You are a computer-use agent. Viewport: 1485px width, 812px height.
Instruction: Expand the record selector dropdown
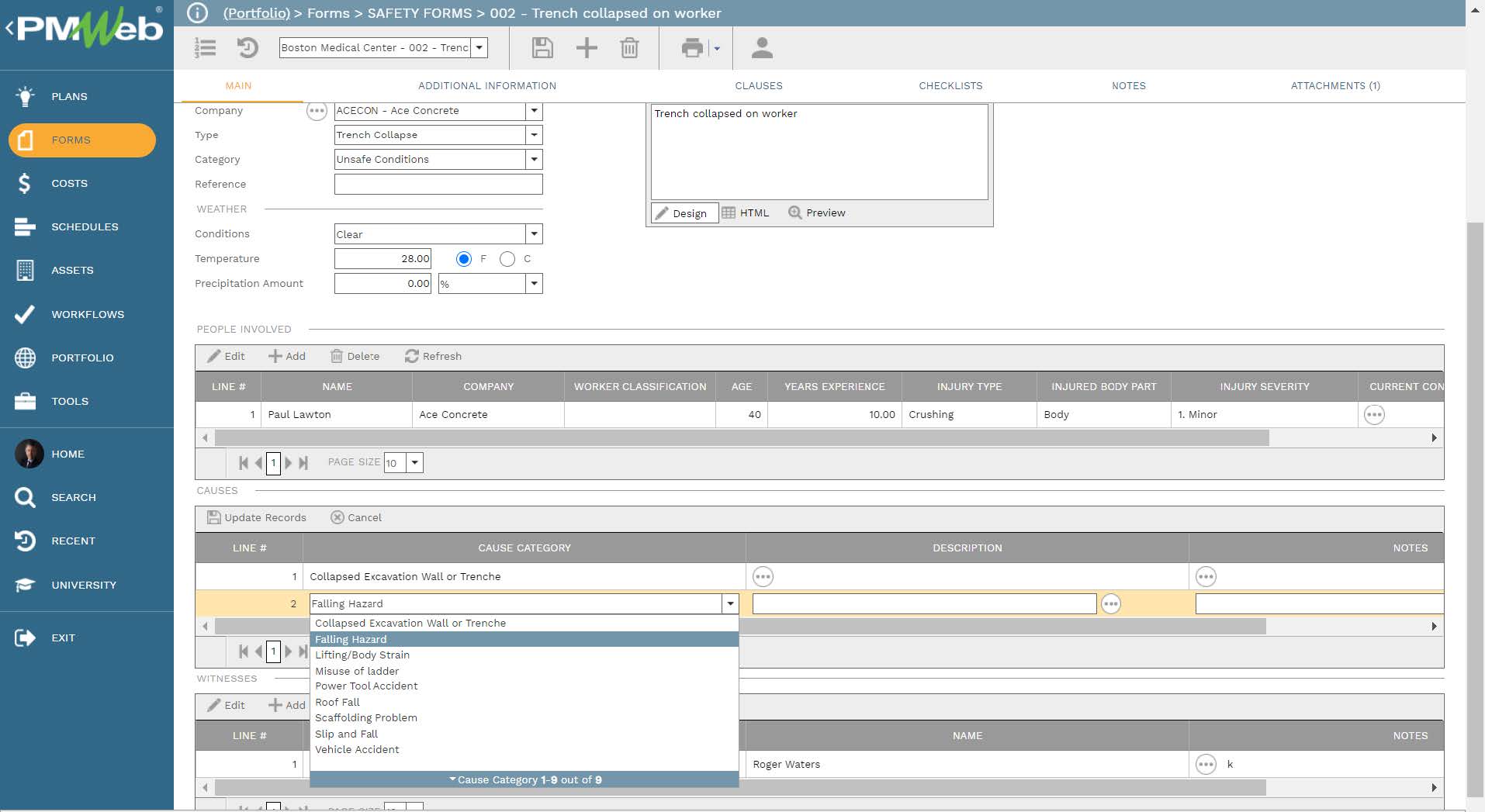click(x=479, y=47)
